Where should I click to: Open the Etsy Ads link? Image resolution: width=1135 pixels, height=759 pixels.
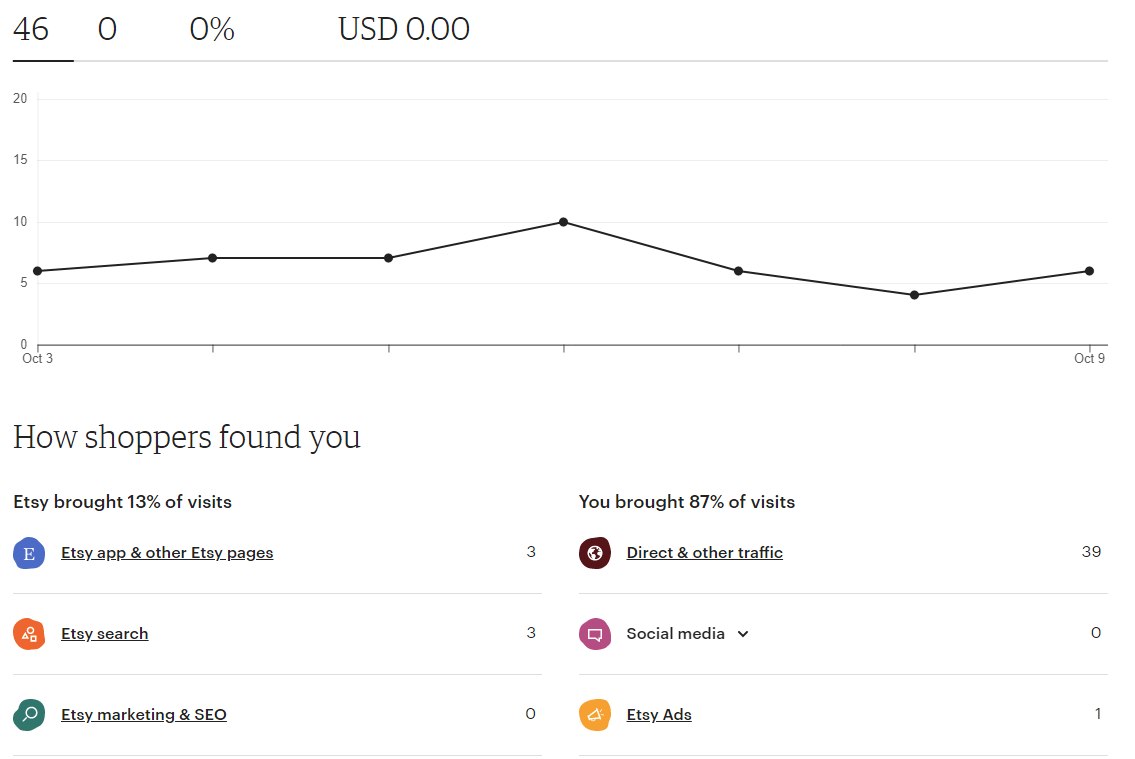coord(659,715)
